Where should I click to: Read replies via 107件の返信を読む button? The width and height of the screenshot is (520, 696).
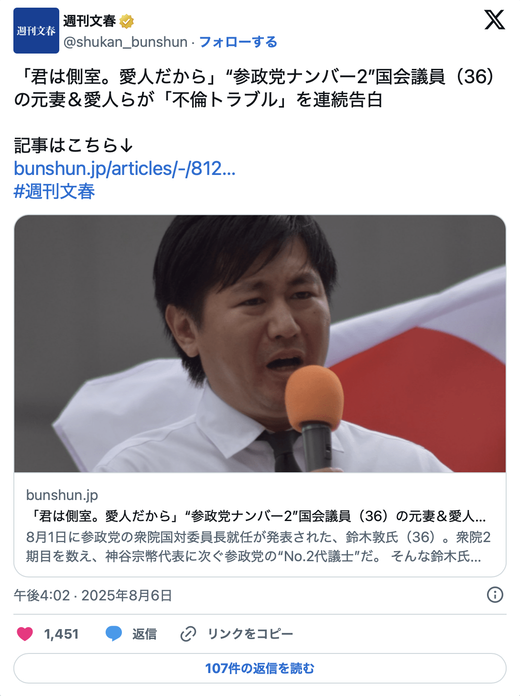[x=260, y=668]
